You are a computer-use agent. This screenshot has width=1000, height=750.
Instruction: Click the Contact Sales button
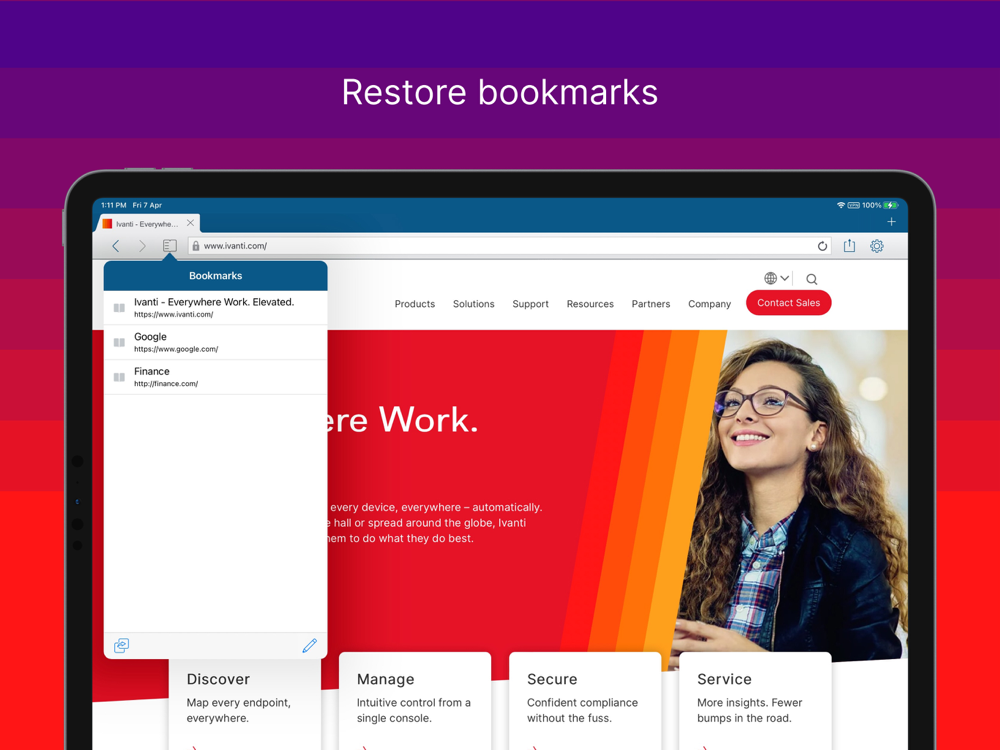coord(789,303)
